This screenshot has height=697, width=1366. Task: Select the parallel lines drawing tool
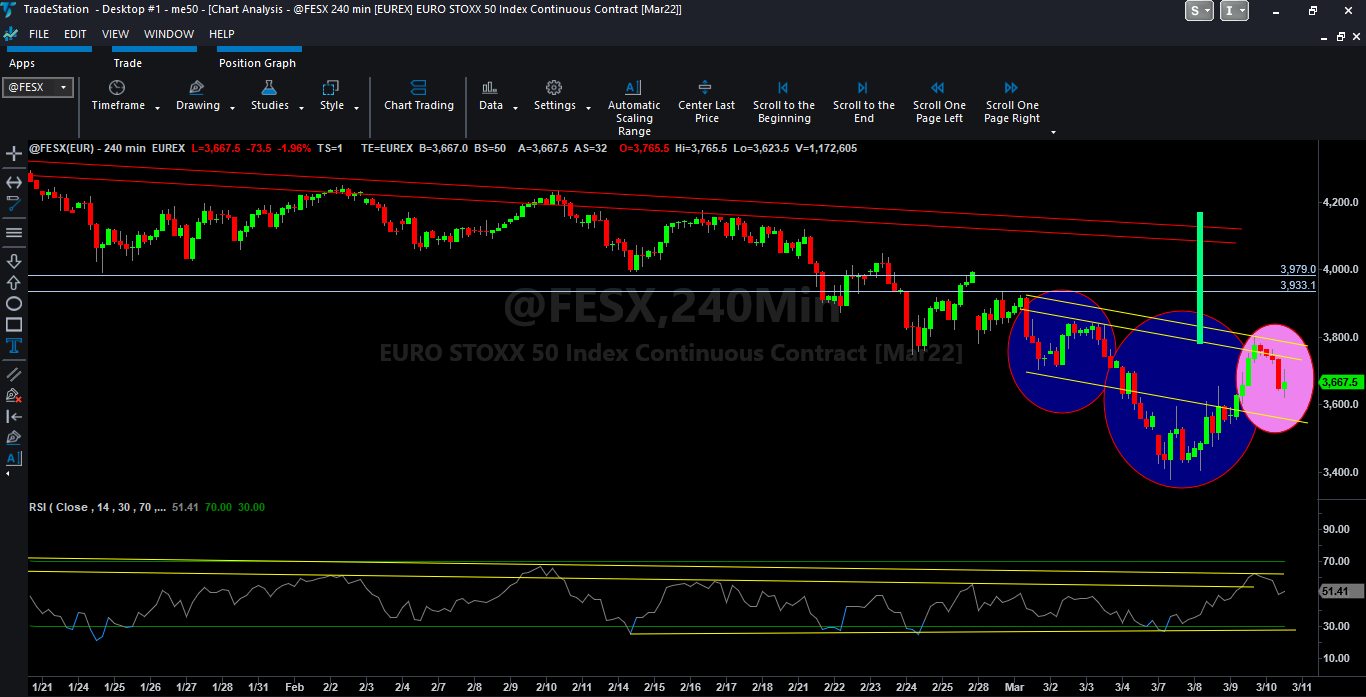click(14, 374)
